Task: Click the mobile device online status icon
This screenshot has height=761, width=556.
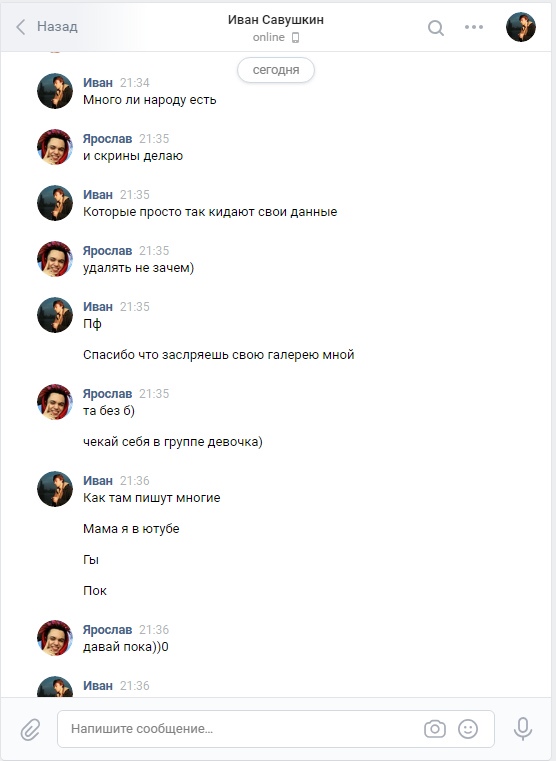Action: pyautogui.click(x=295, y=37)
